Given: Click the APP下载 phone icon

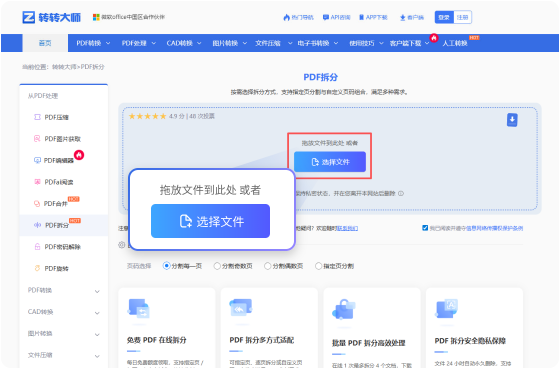Looking at the screenshot, I should pos(361,17).
